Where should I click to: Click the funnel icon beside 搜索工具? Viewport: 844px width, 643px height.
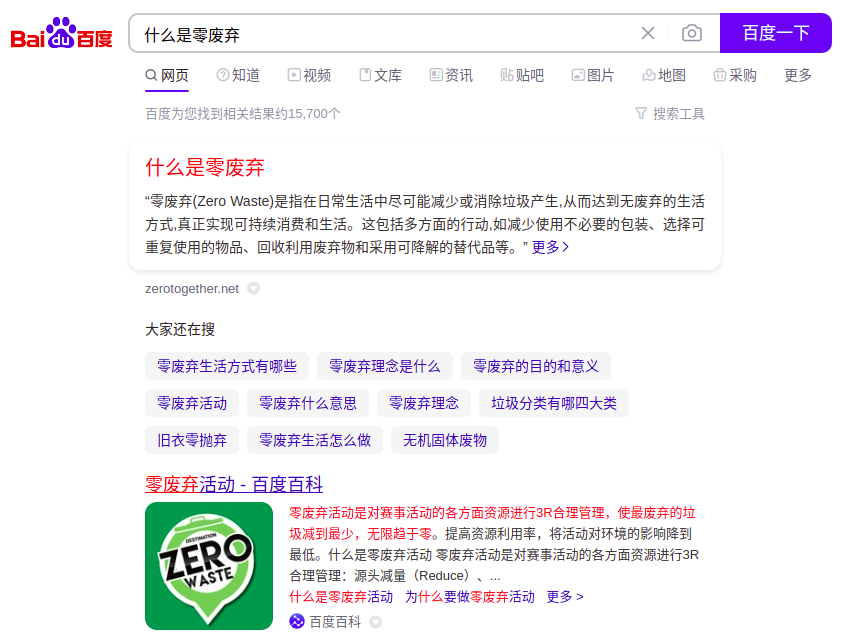pyautogui.click(x=641, y=114)
